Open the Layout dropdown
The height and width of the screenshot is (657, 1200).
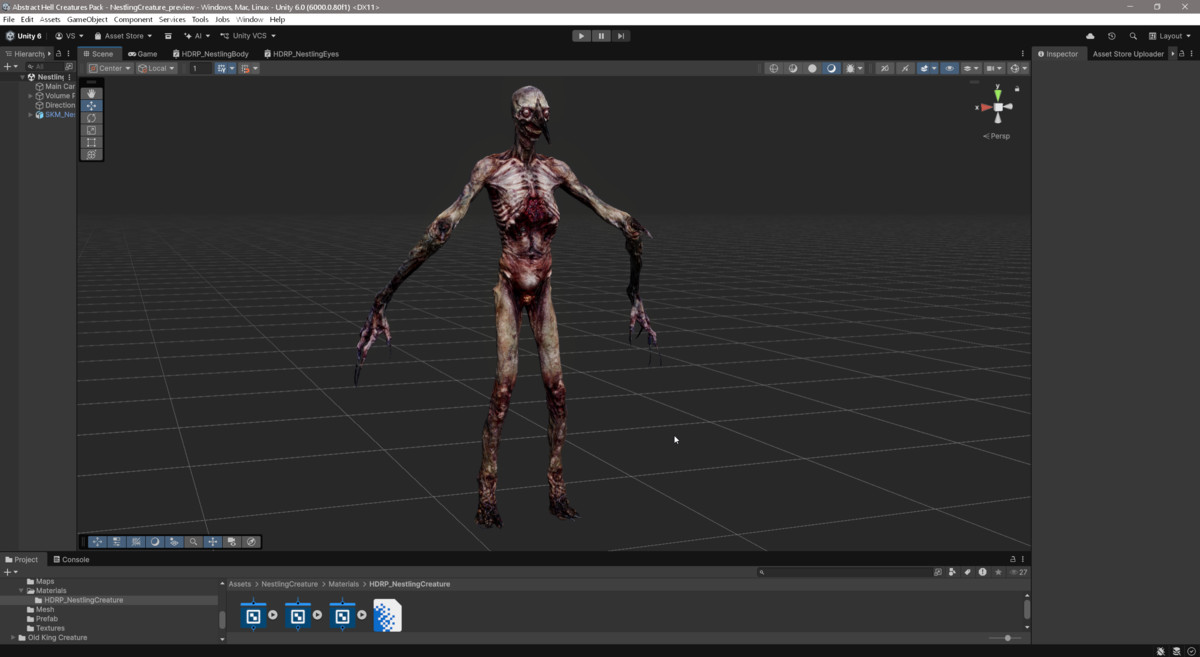(1171, 36)
